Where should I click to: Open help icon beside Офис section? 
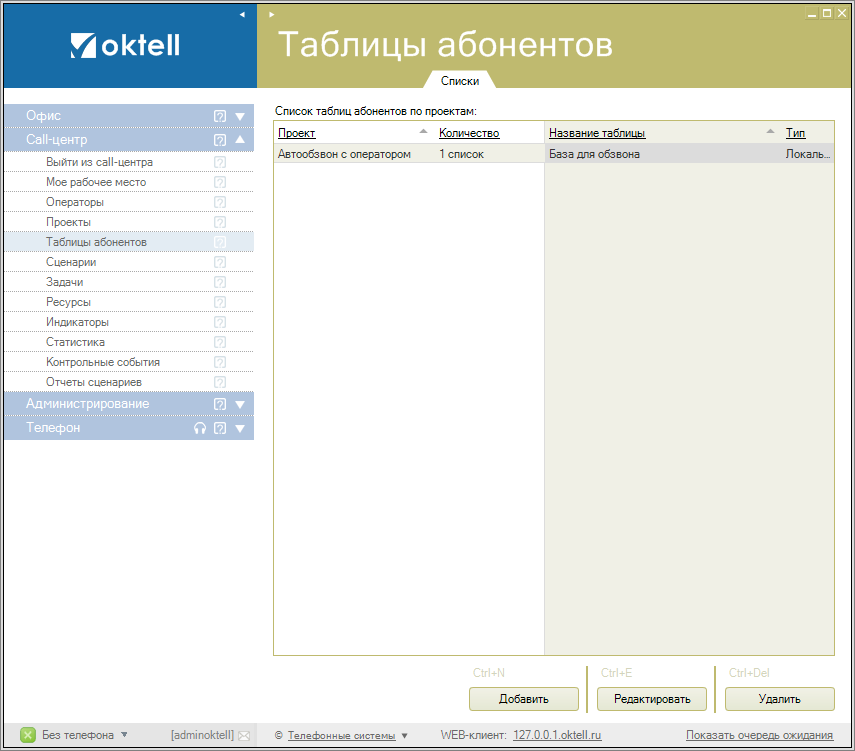[x=220, y=116]
